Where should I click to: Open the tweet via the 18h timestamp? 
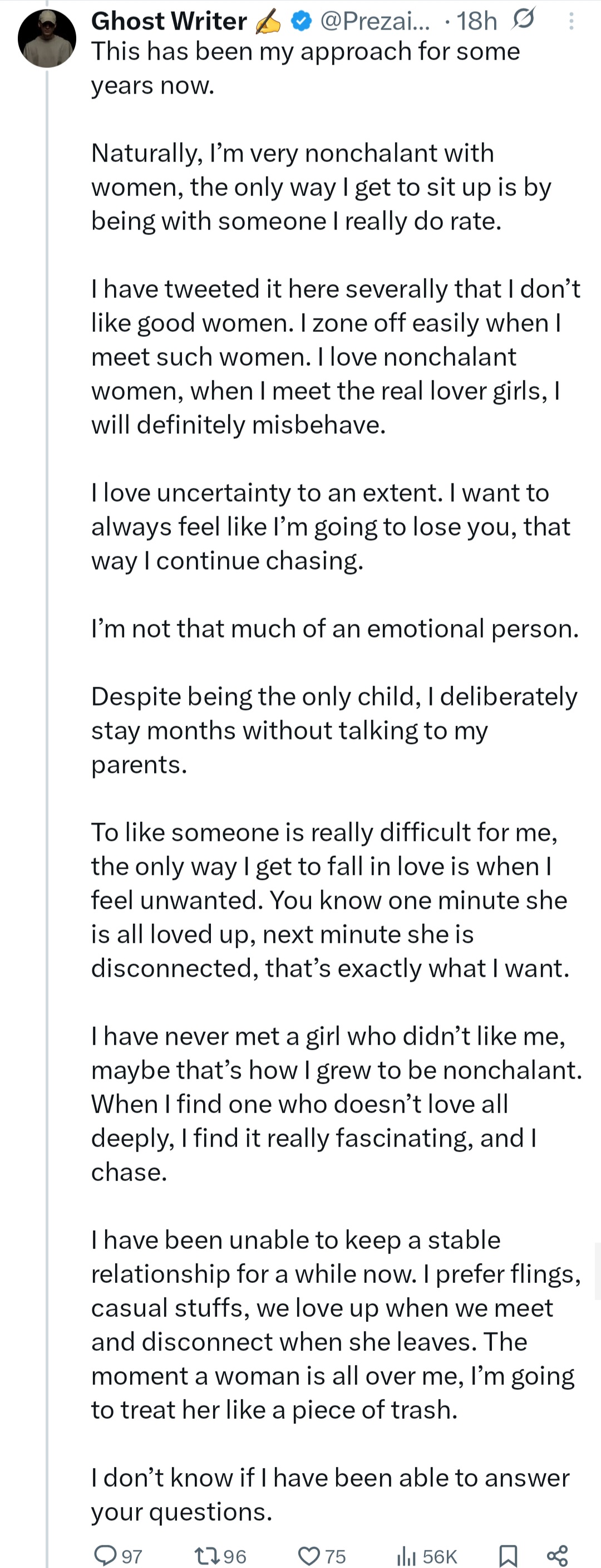coord(476,21)
